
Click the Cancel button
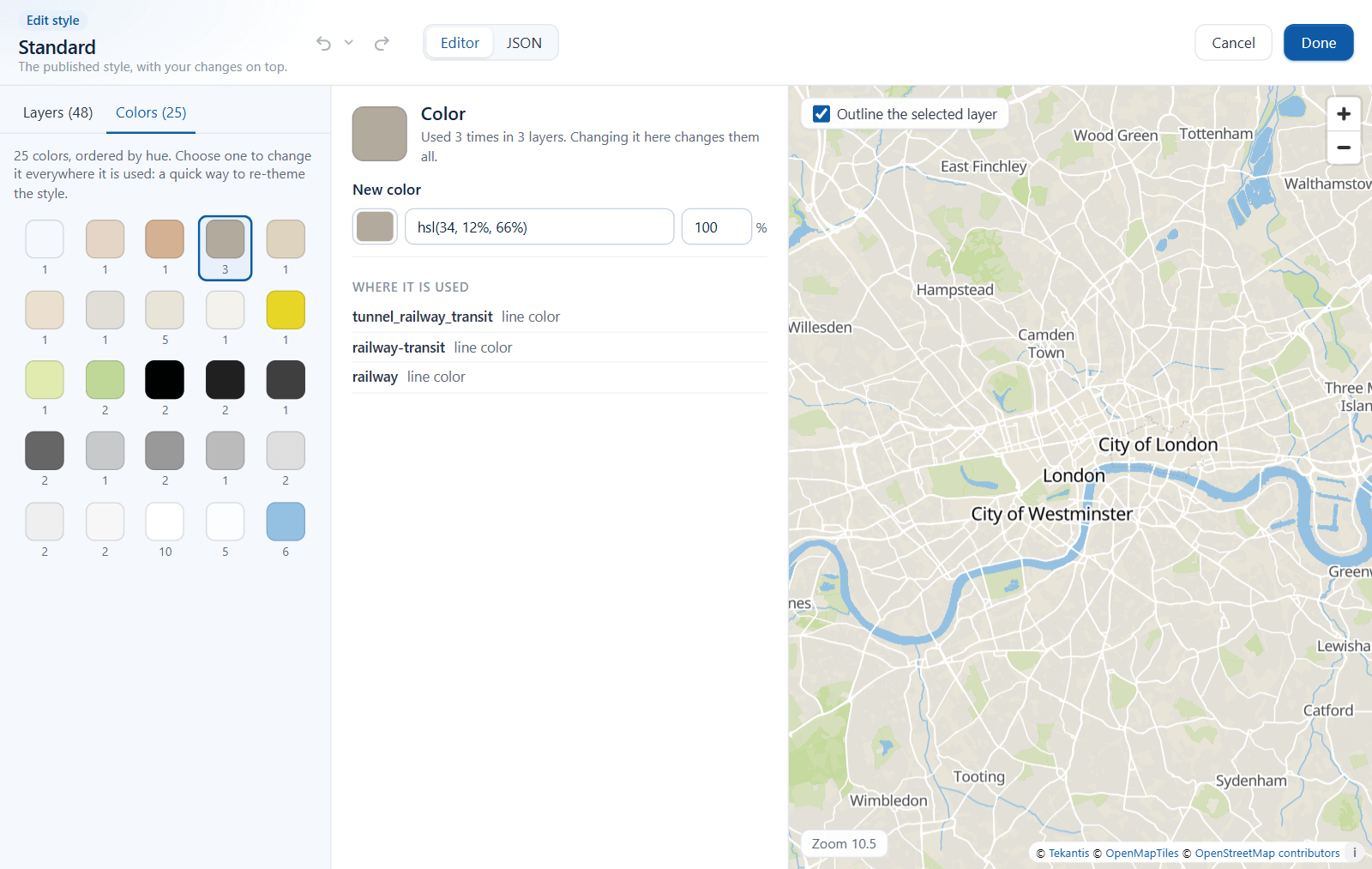click(1233, 43)
